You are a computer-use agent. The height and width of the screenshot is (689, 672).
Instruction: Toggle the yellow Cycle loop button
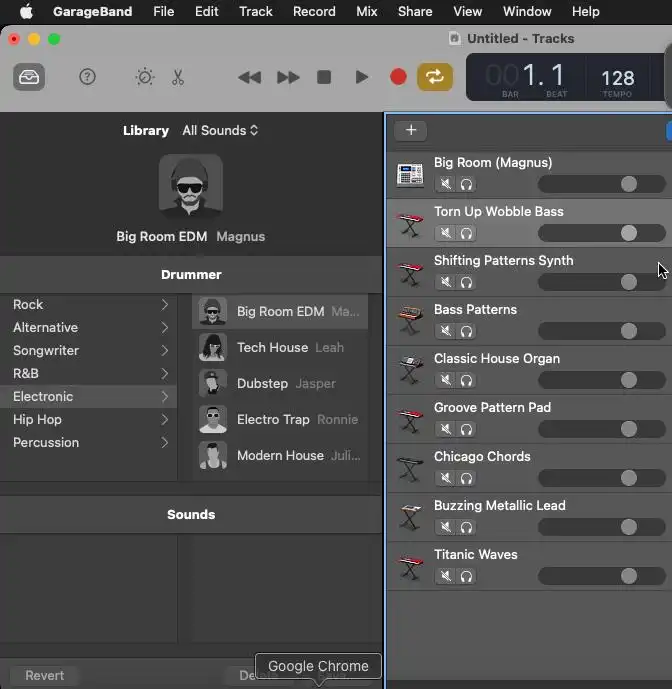435,77
